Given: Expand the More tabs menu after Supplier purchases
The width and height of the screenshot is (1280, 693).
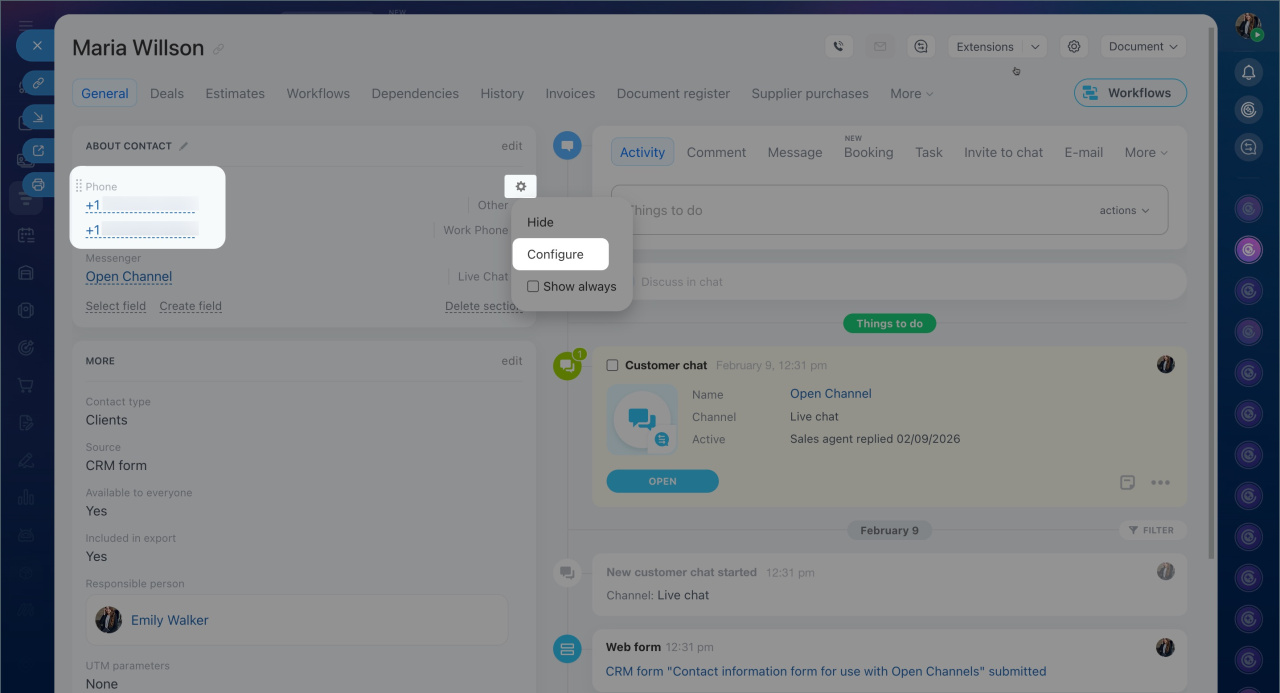Looking at the screenshot, I should [911, 93].
